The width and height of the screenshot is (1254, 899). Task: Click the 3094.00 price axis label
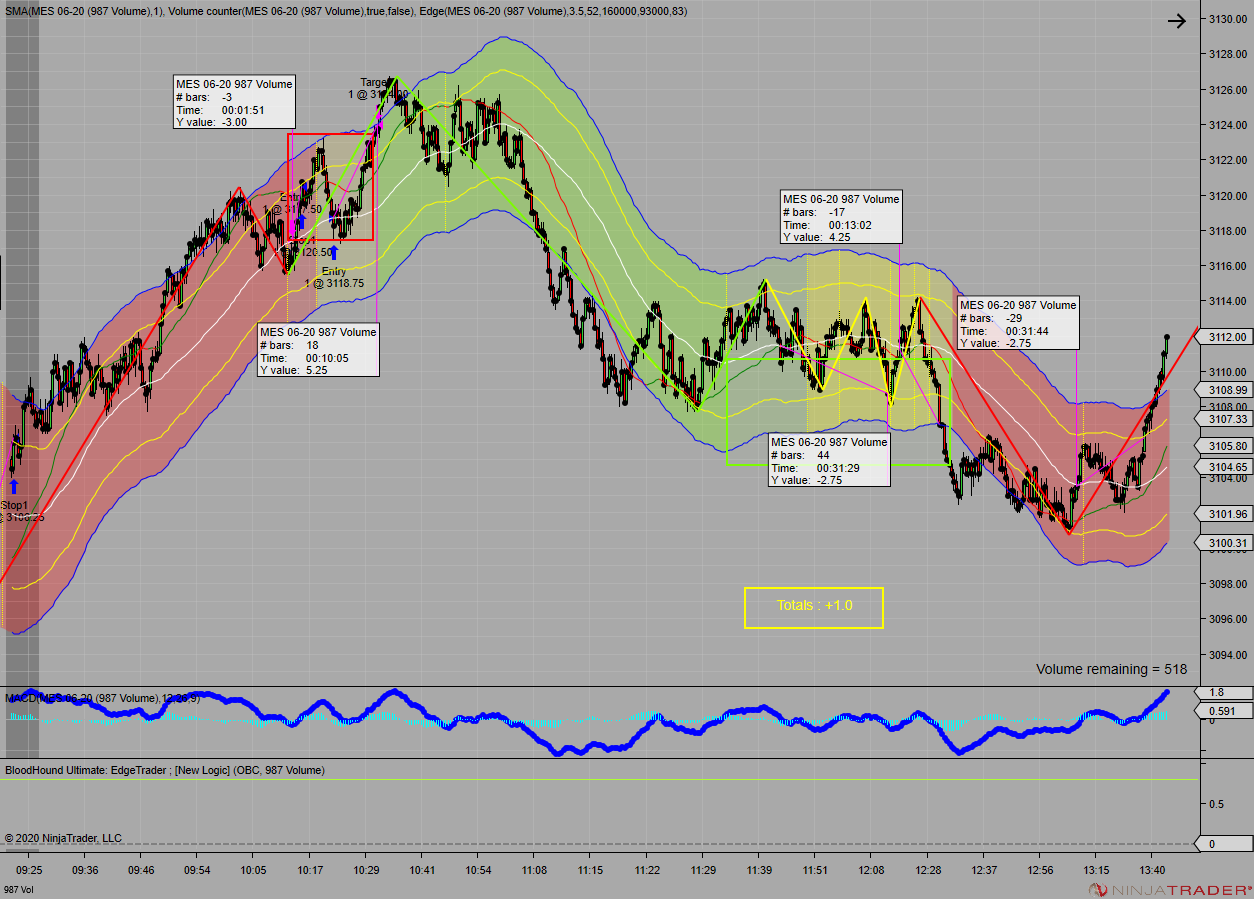(1226, 655)
